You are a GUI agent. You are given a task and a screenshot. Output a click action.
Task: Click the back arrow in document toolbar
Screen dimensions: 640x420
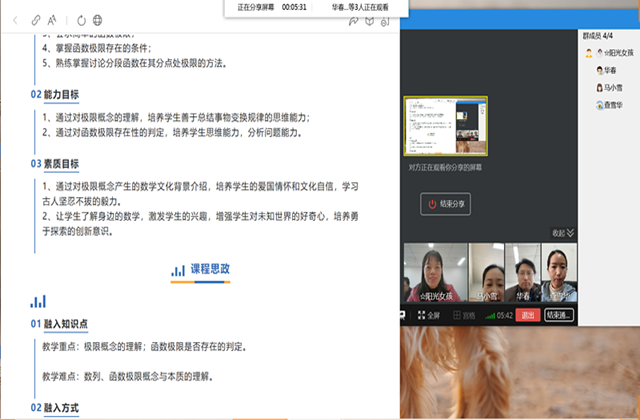[x=14, y=19]
